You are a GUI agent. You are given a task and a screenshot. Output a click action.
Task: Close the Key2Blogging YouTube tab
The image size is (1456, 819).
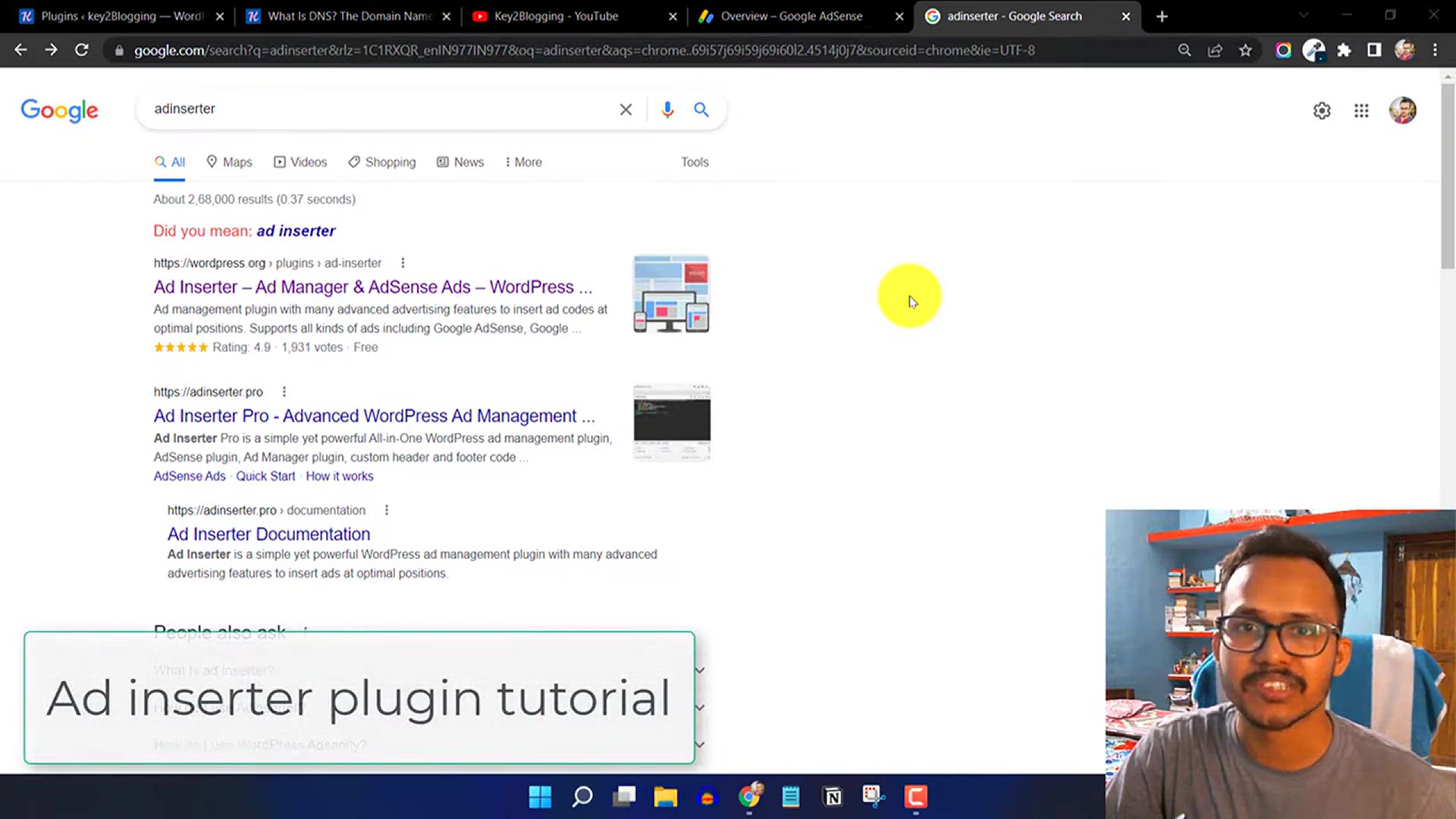click(x=673, y=16)
